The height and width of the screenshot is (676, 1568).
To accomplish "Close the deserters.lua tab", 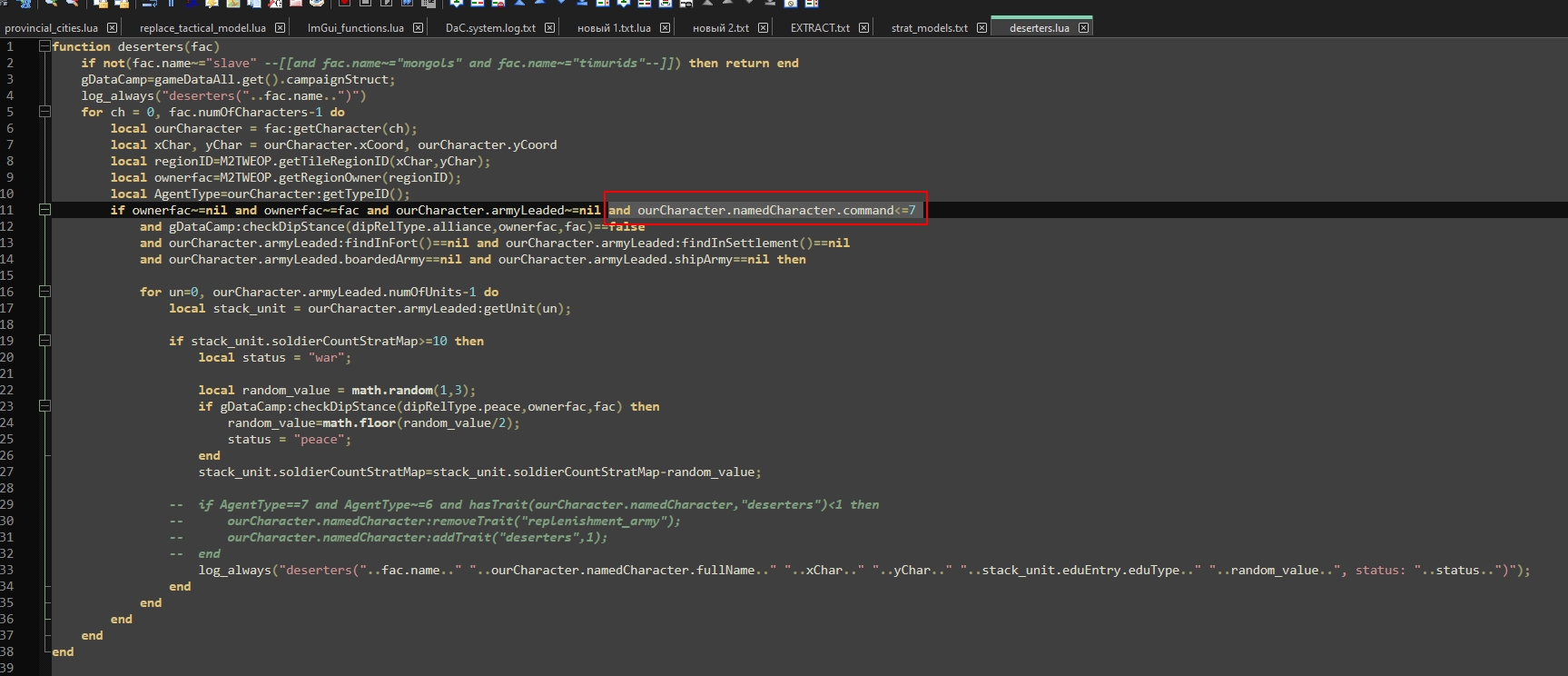I will (1083, 28).
